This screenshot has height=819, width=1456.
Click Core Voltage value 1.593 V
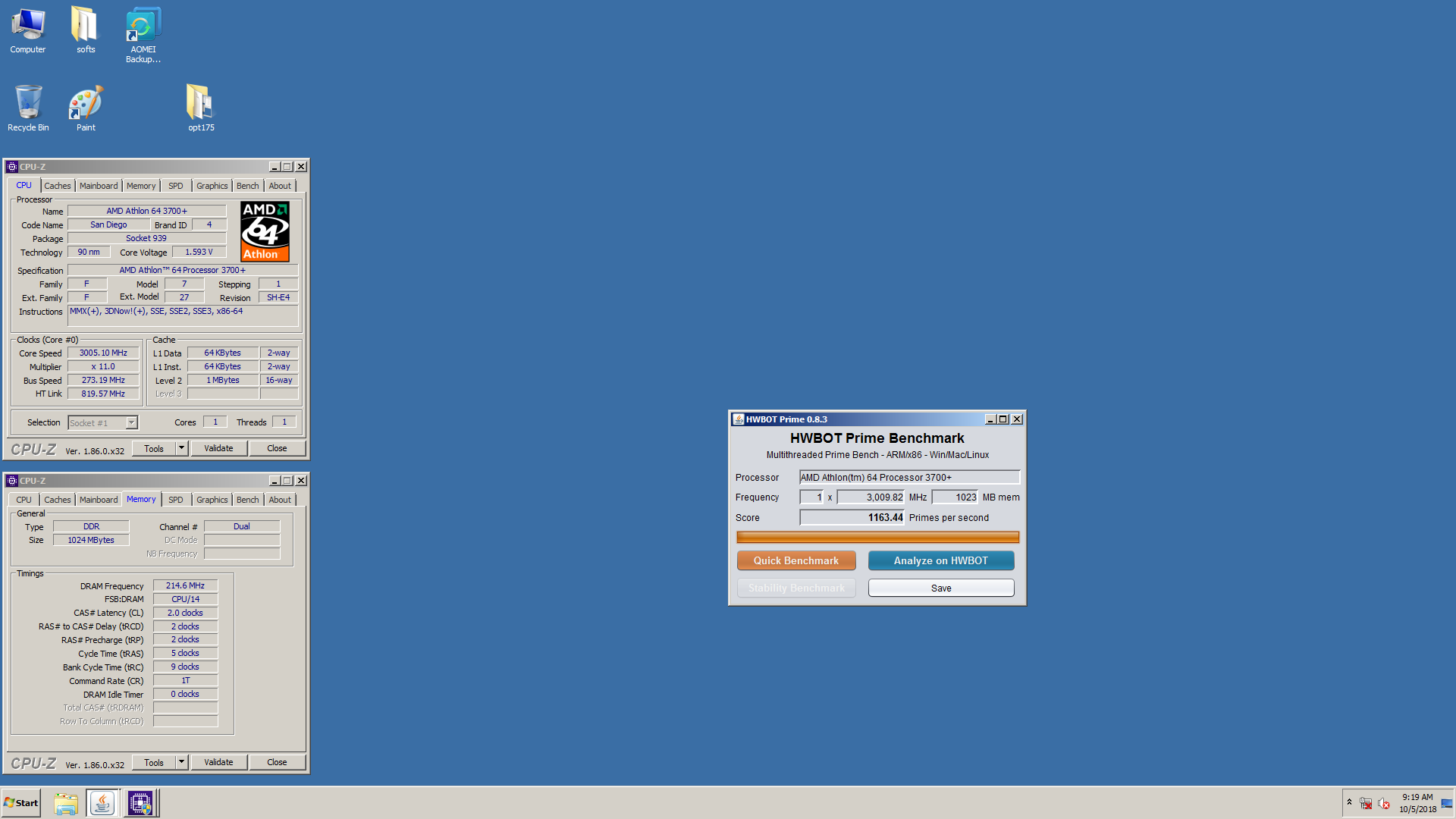click(x=199, y=252)
